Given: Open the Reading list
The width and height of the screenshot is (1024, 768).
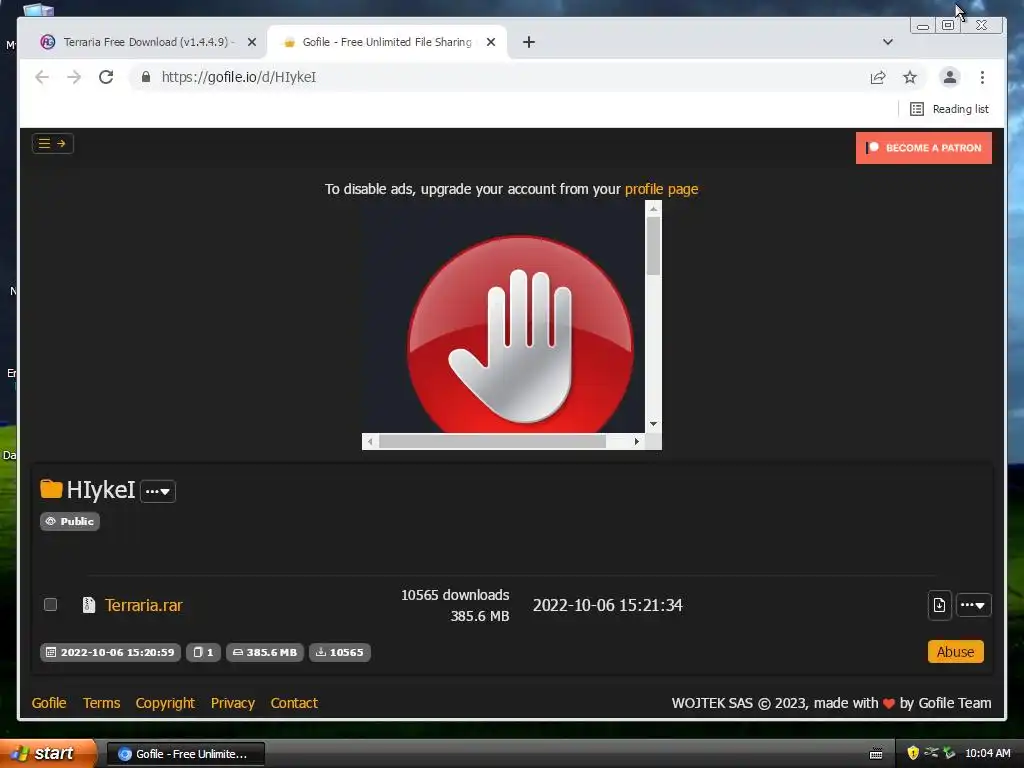Looking at the screenshot, I should (949, 109).
